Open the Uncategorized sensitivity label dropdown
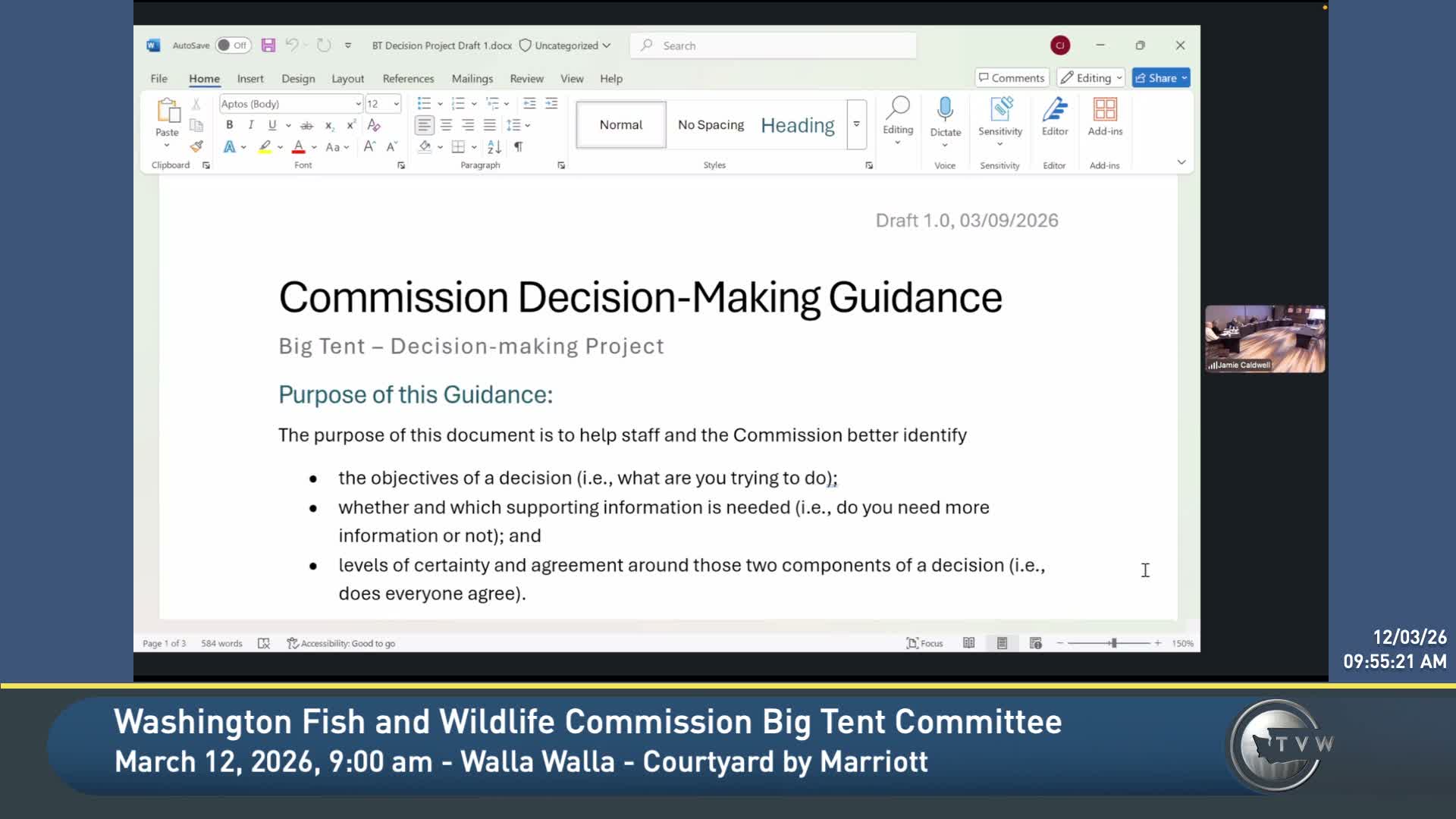Viewport: 1456px width, 819px height. point(566,45)
